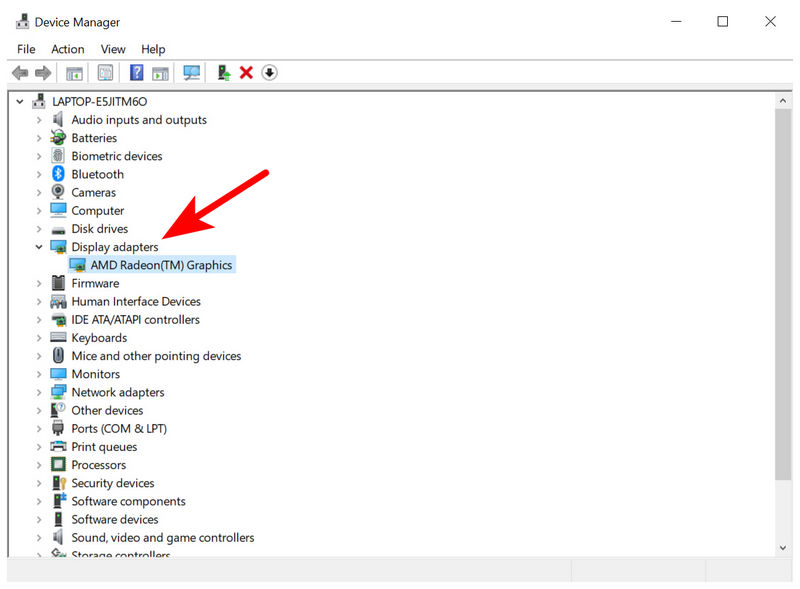Viewport: 800px width, 589px height.
Task: Expand the Network adapters category
Action: tap(39, 392)
